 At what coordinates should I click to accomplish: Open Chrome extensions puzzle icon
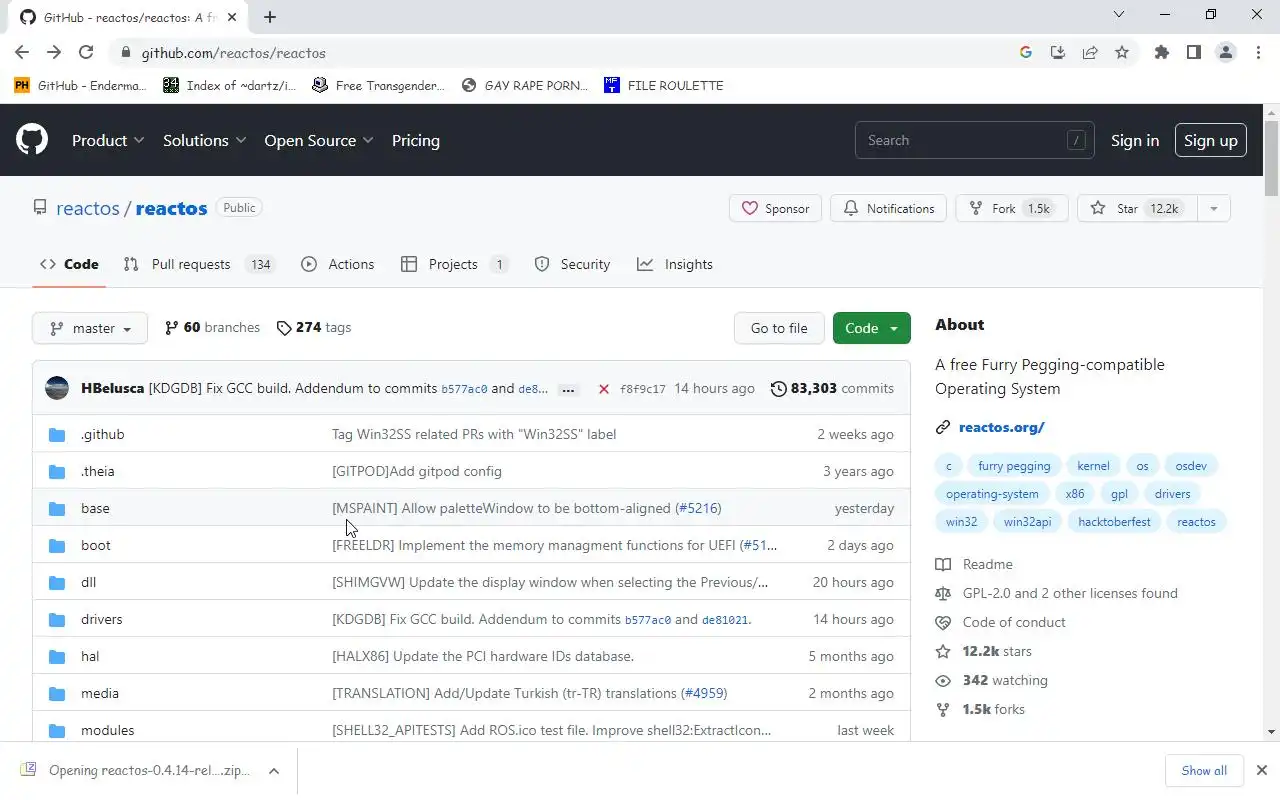1162,53
